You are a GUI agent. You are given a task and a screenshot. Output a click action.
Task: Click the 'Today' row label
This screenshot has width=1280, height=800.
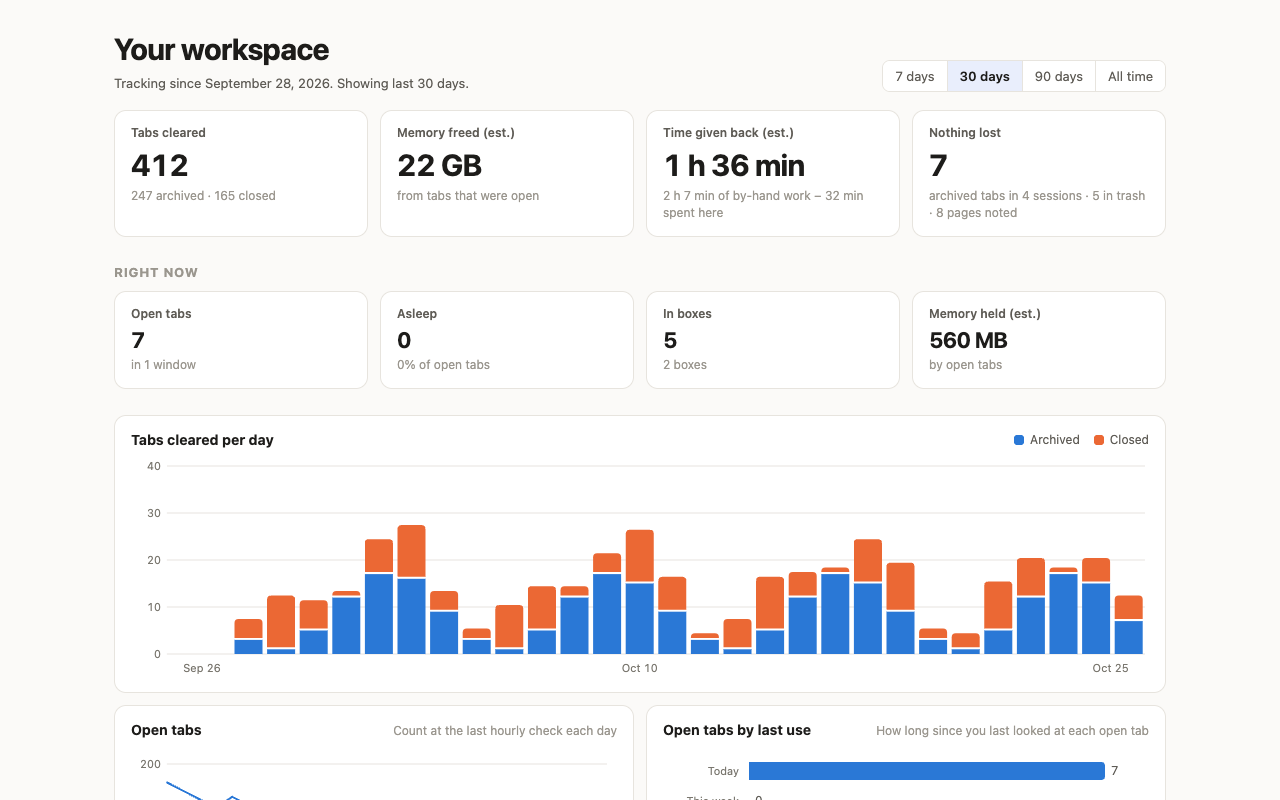point(723,771)
